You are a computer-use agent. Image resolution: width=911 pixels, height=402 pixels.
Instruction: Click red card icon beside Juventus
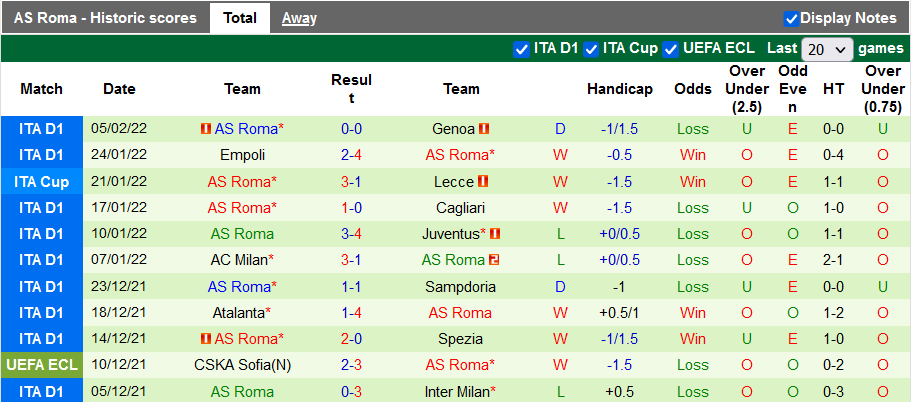[494, 234]
